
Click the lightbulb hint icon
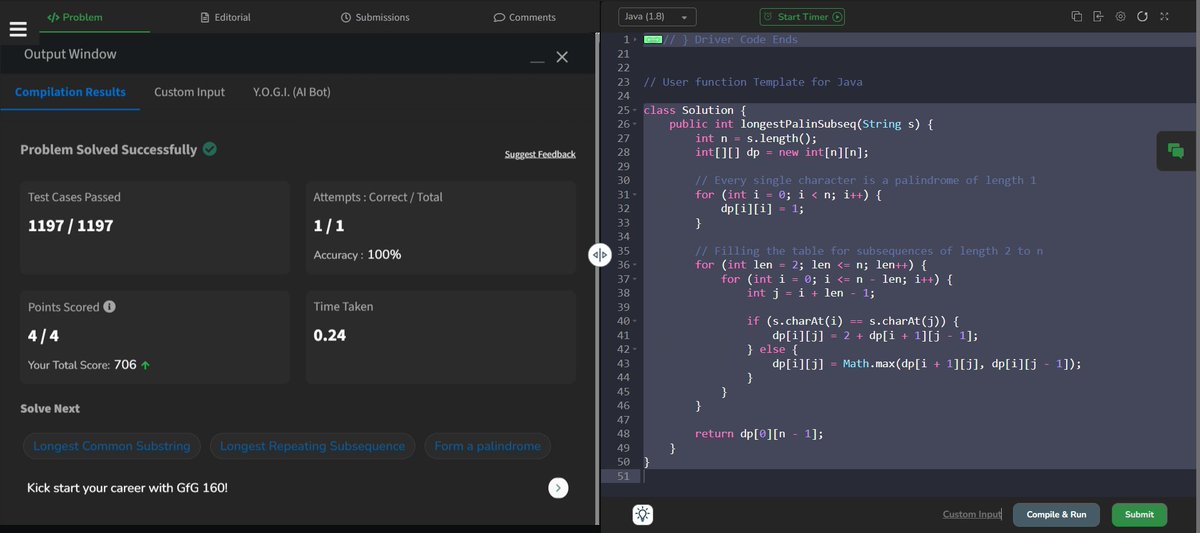[642, 514]
